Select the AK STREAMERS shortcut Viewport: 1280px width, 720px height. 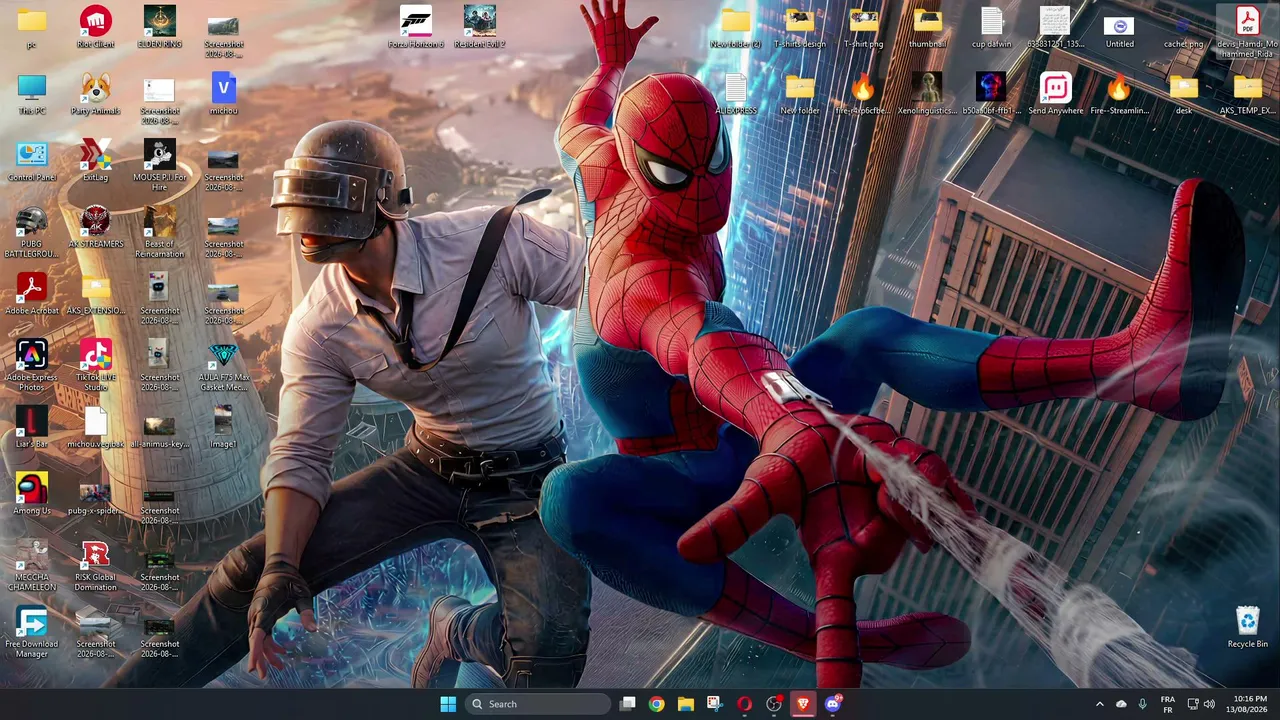(95, 228)
